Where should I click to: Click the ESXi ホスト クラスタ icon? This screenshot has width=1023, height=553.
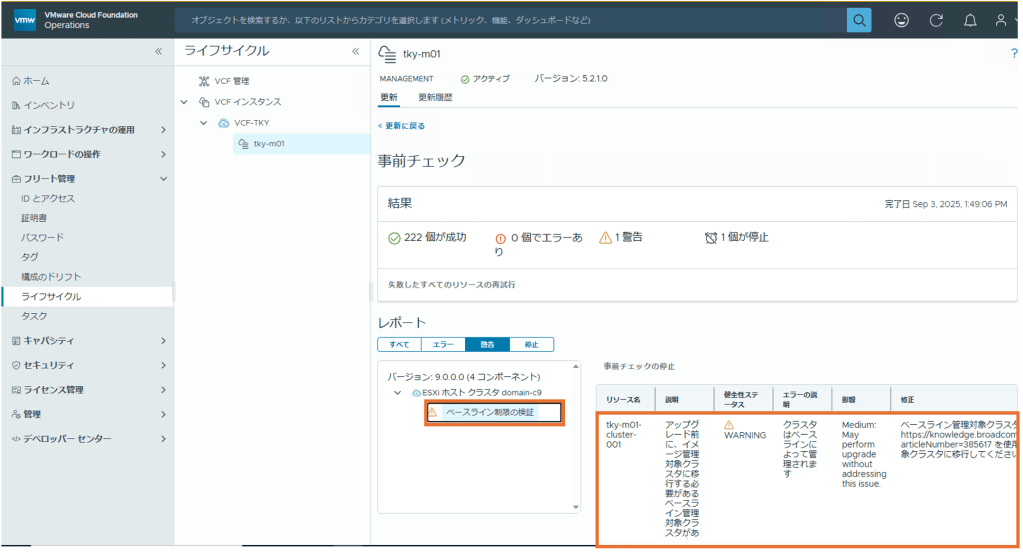(416, 393)
